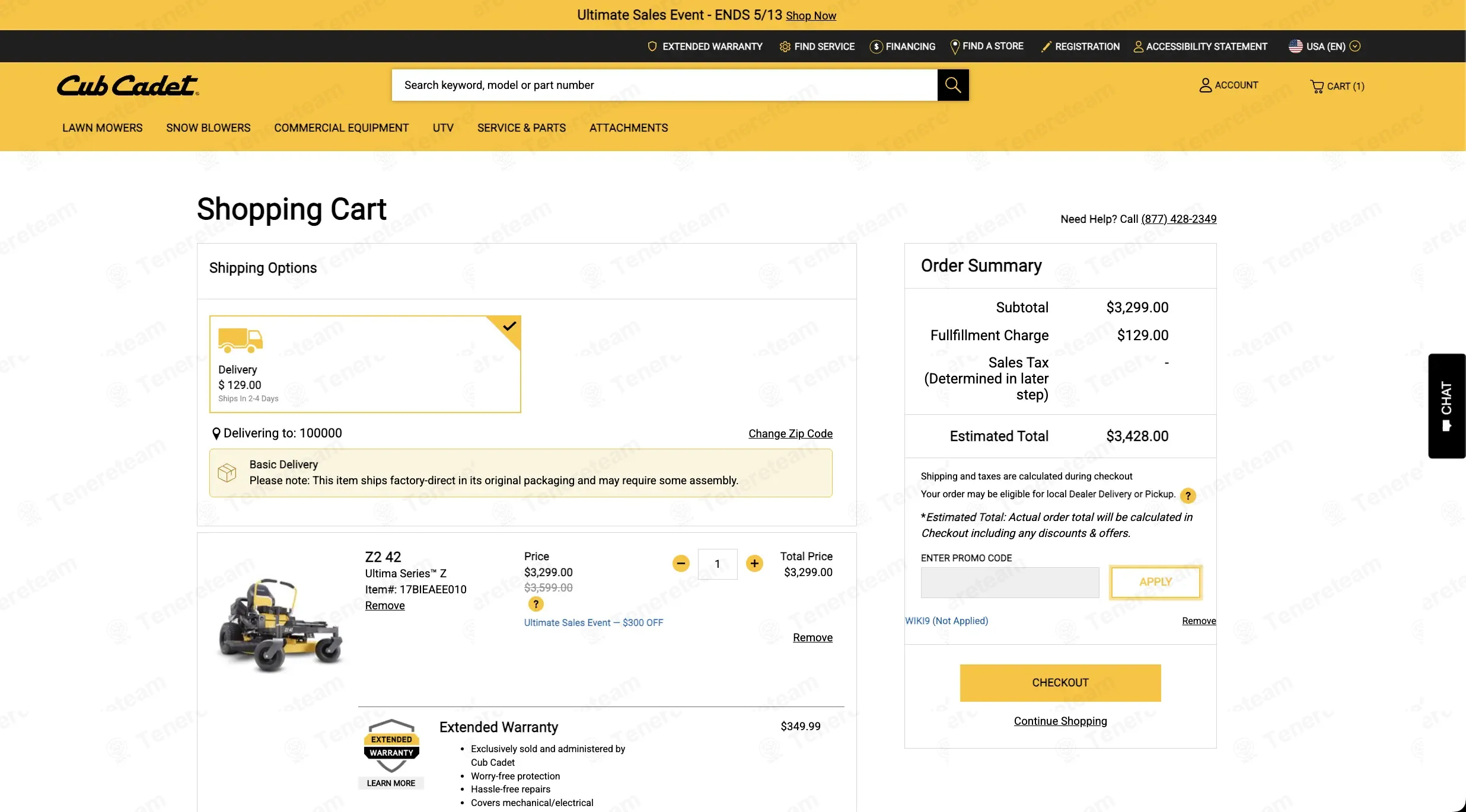Click the search magnifier button
The height and width of the screenshot is (812, 1466).
953,85
